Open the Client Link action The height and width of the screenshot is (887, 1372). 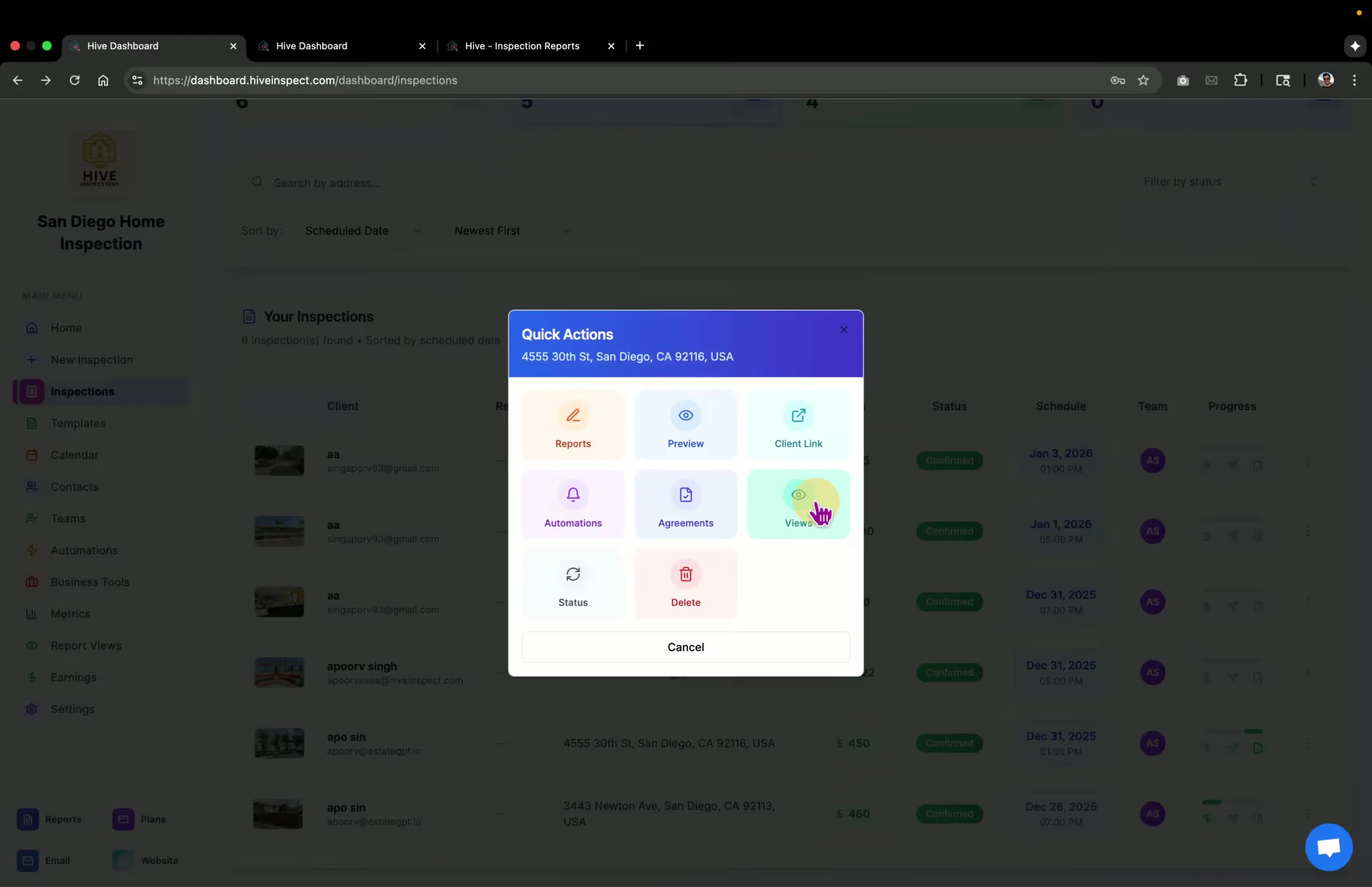pyautogui.click(x=798, y=426)
